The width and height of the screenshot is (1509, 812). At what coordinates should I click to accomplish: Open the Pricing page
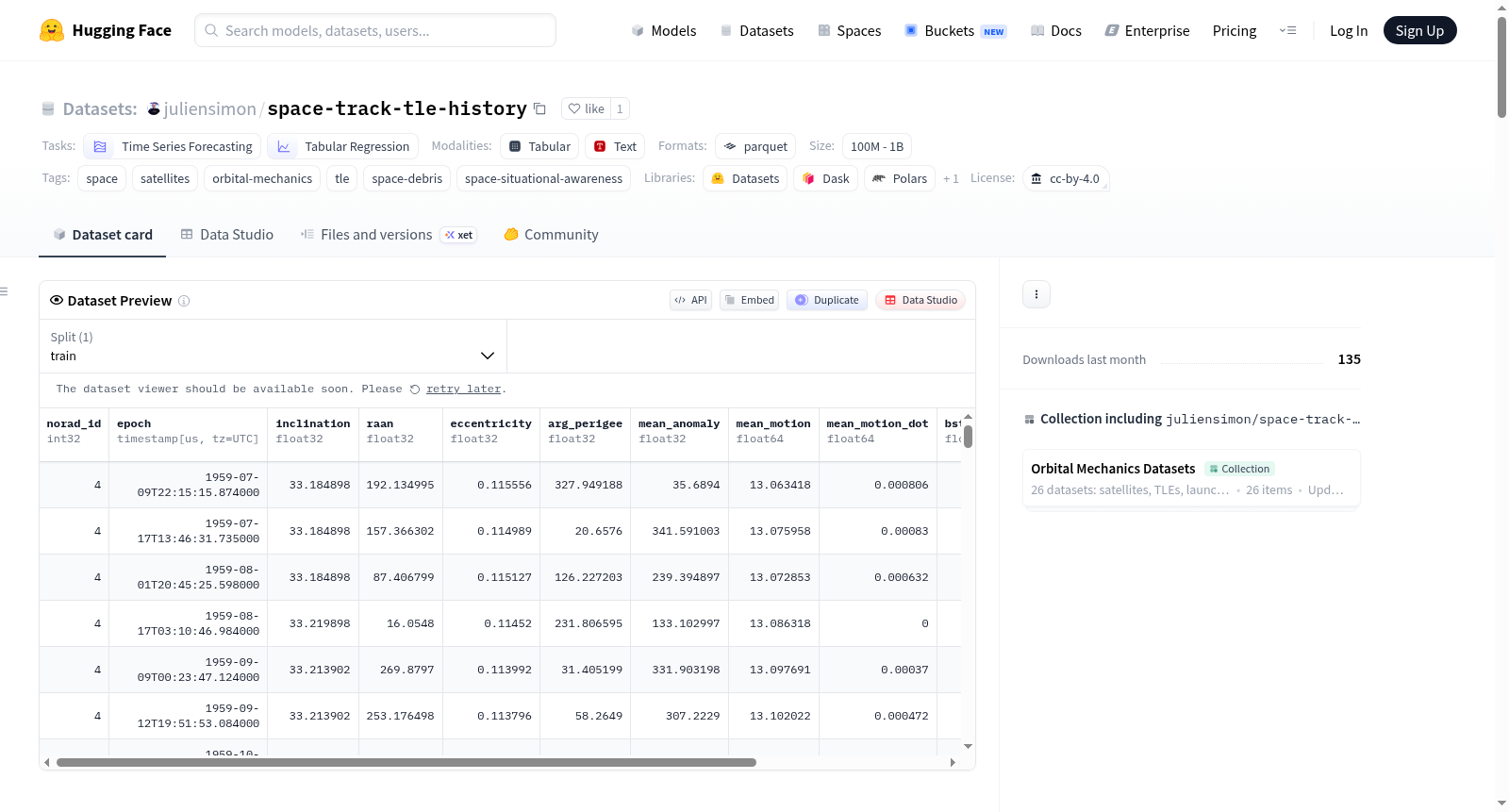(x=1235, y=30)
